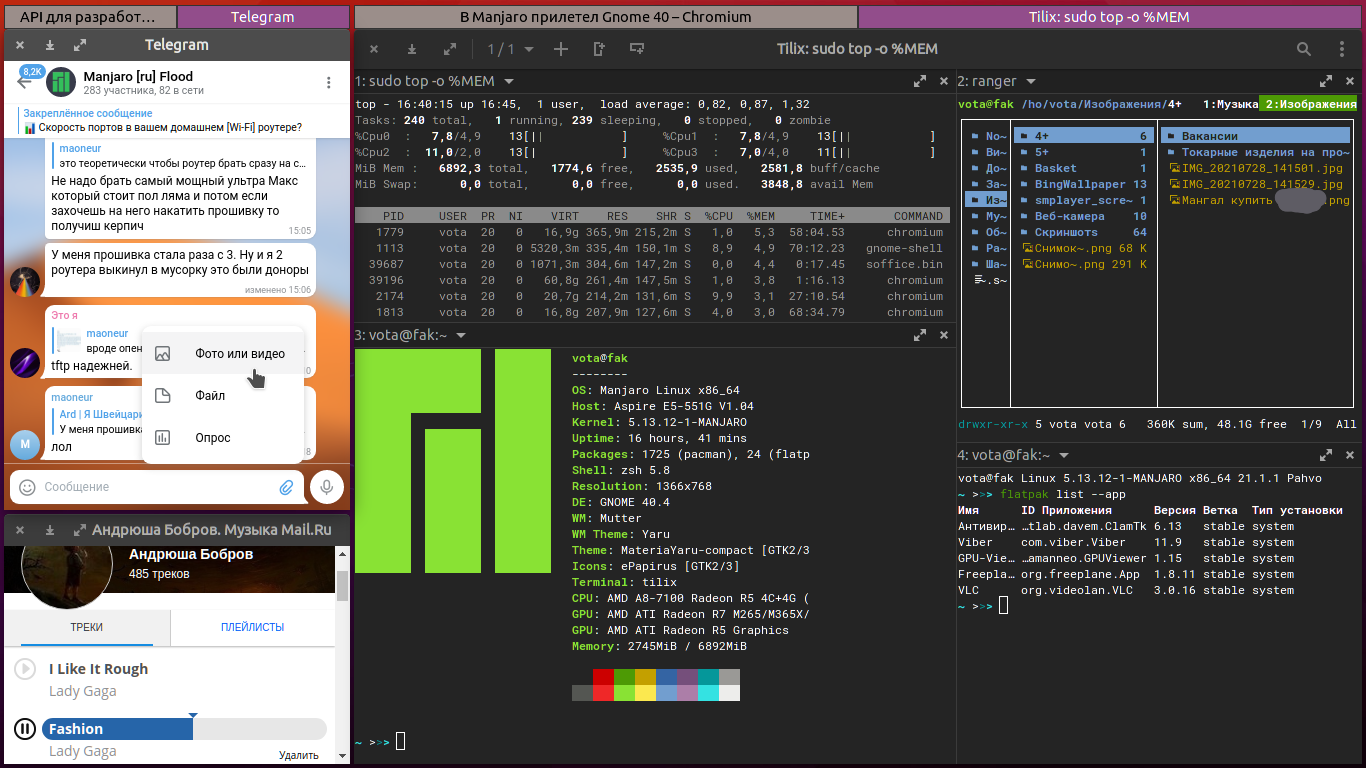
Task: Maximize the '2: ranger' terminal pane
Action: tap(1327, 82)
